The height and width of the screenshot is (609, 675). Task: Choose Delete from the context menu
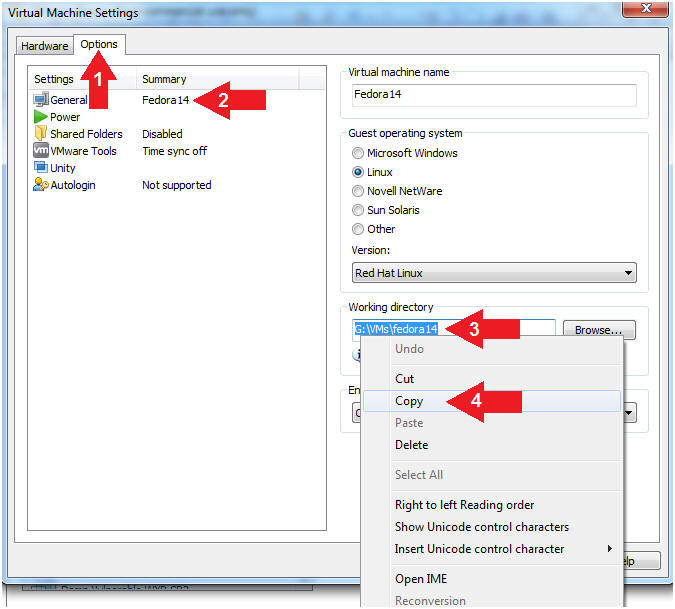click(x=492, y=445)
